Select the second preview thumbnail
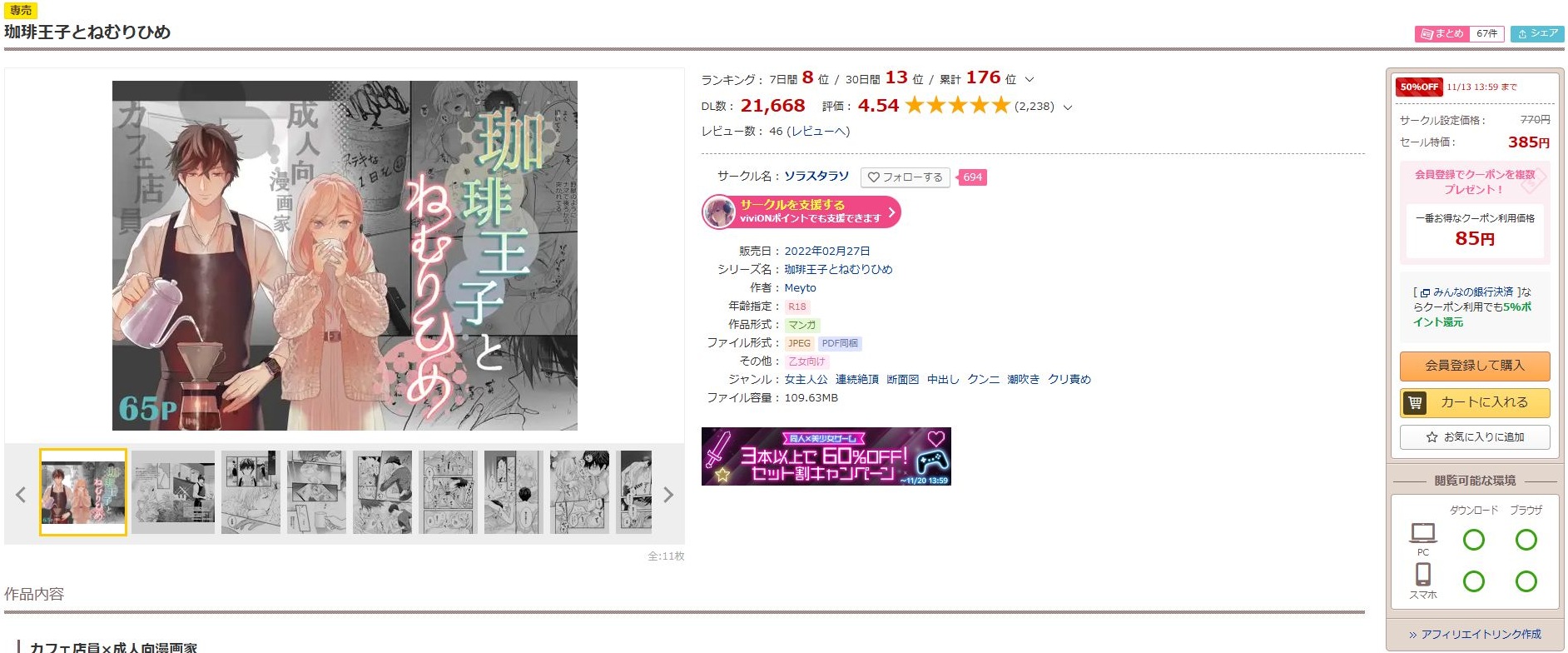Image resolution: width=1568 pixels, height=653 pixels. 173,492
